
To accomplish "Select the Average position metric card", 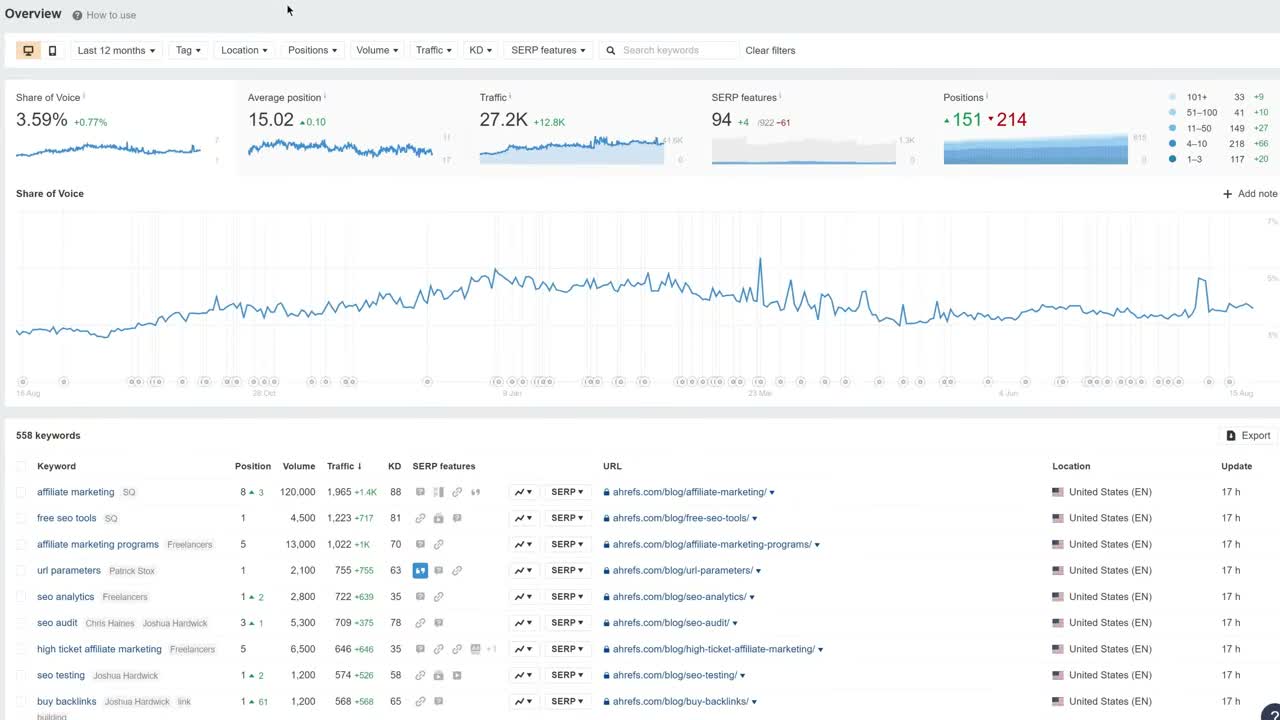I will tap(351, 128).
